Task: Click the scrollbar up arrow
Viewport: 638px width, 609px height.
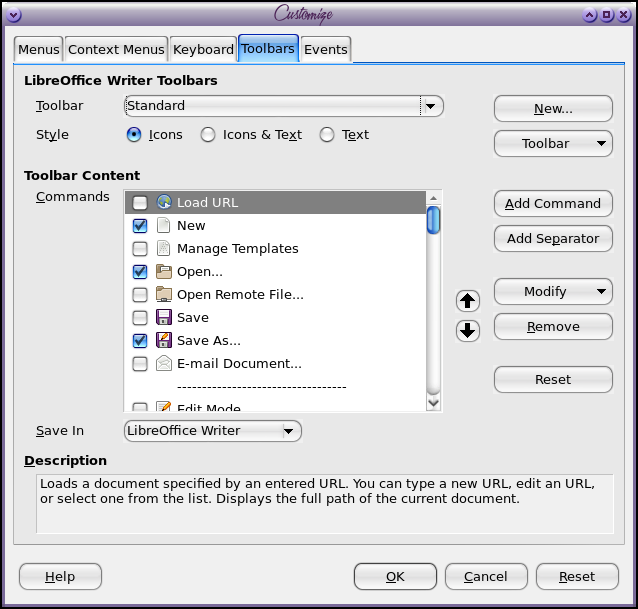Action: click(x=433, y=198)
